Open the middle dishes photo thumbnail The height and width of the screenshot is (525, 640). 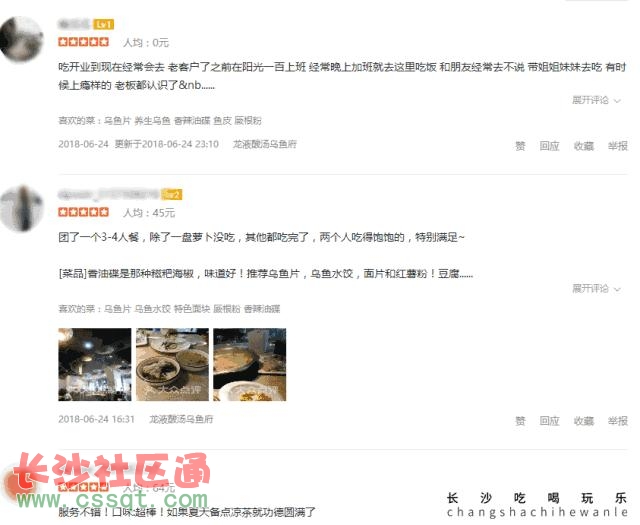(x=172, y=365)
